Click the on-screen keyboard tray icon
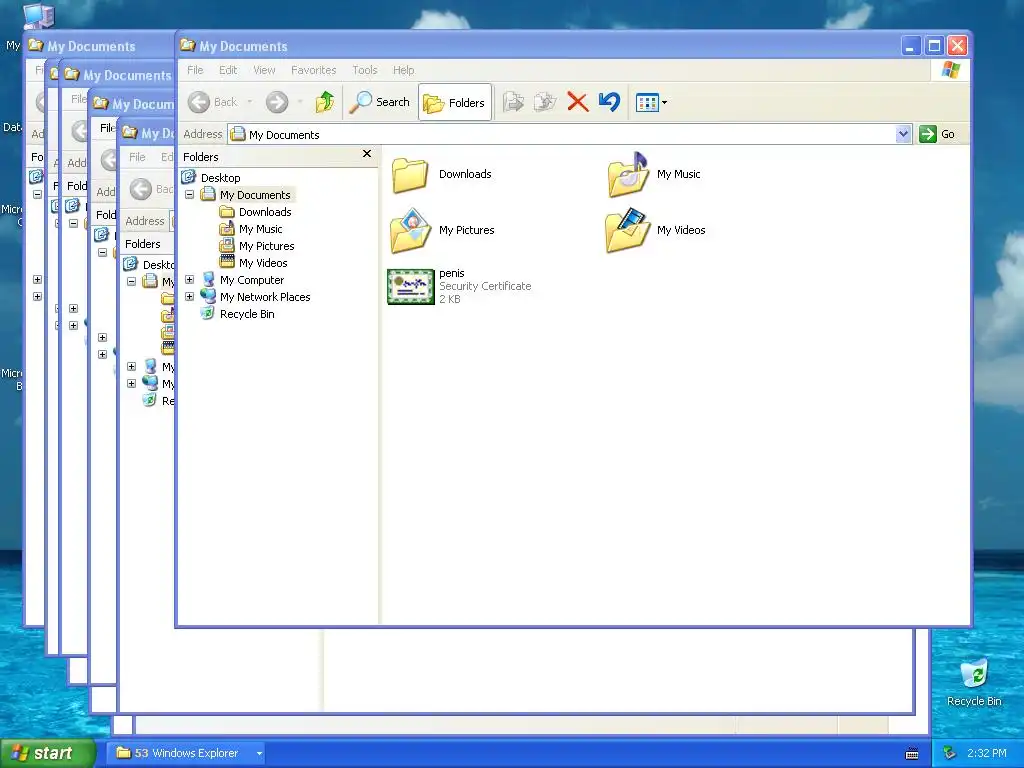Screen dimensions: 1024x768 [x=912, y=754]
